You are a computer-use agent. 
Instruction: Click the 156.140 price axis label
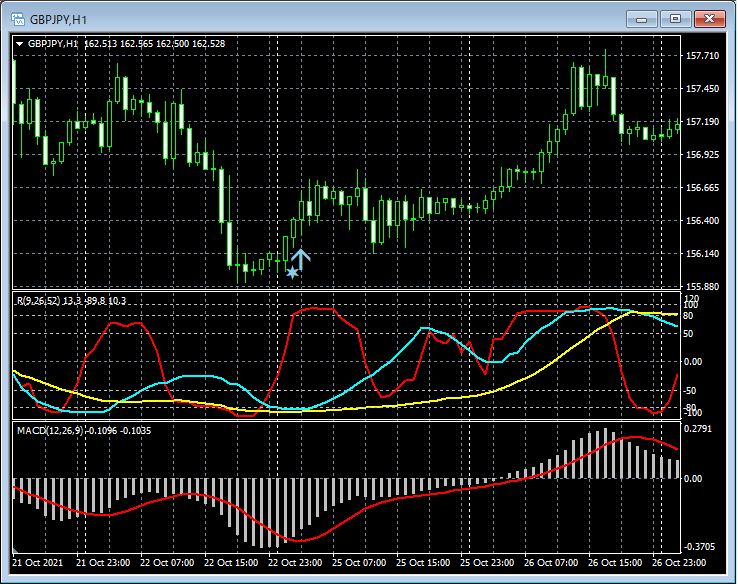point(703,254)
